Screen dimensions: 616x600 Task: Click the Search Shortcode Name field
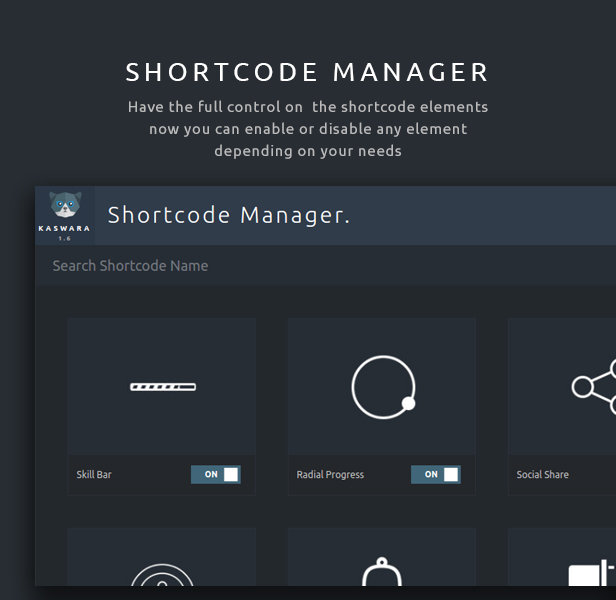(325, 266)
